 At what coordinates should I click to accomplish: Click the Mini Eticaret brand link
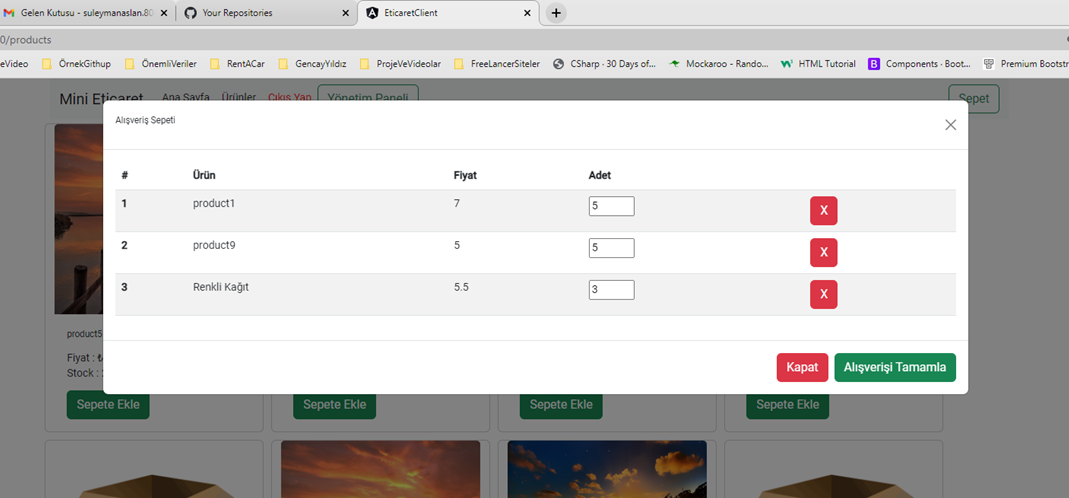pyautogui.click(x=101, y=99)
